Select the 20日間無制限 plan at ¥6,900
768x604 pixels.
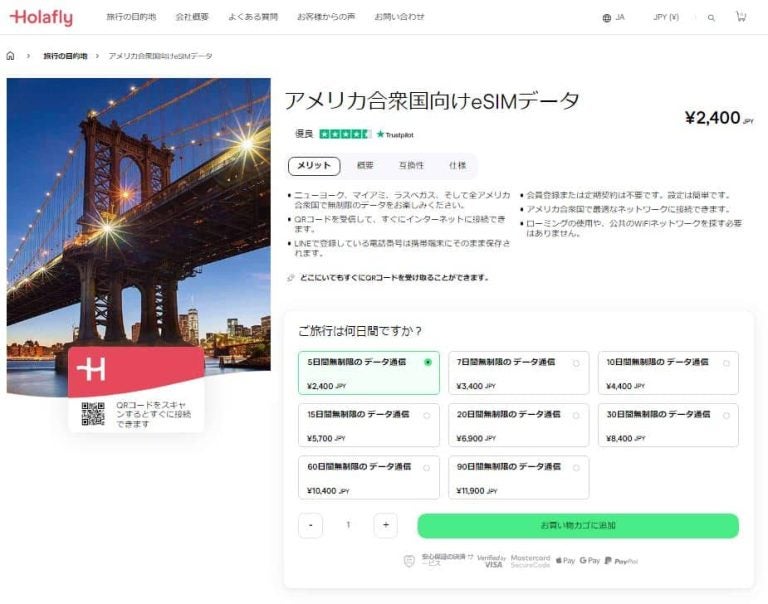[519, 425]
